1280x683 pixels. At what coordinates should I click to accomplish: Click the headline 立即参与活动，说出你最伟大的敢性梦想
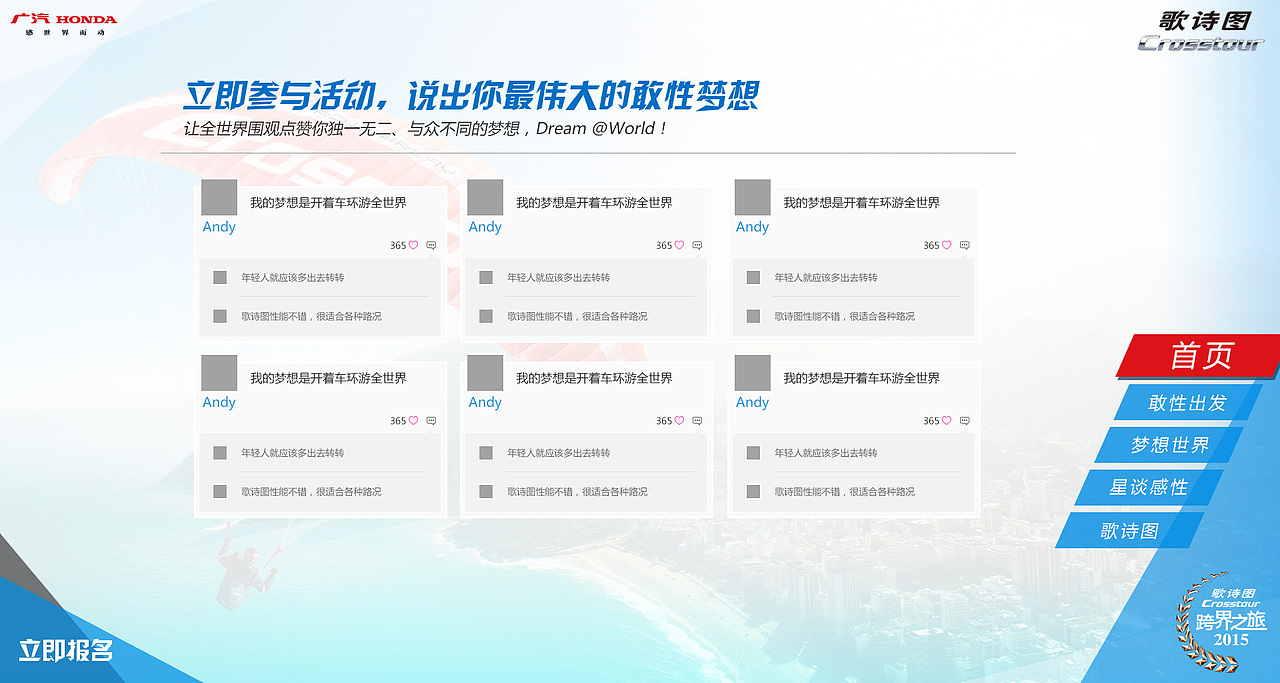pos(471,96)
